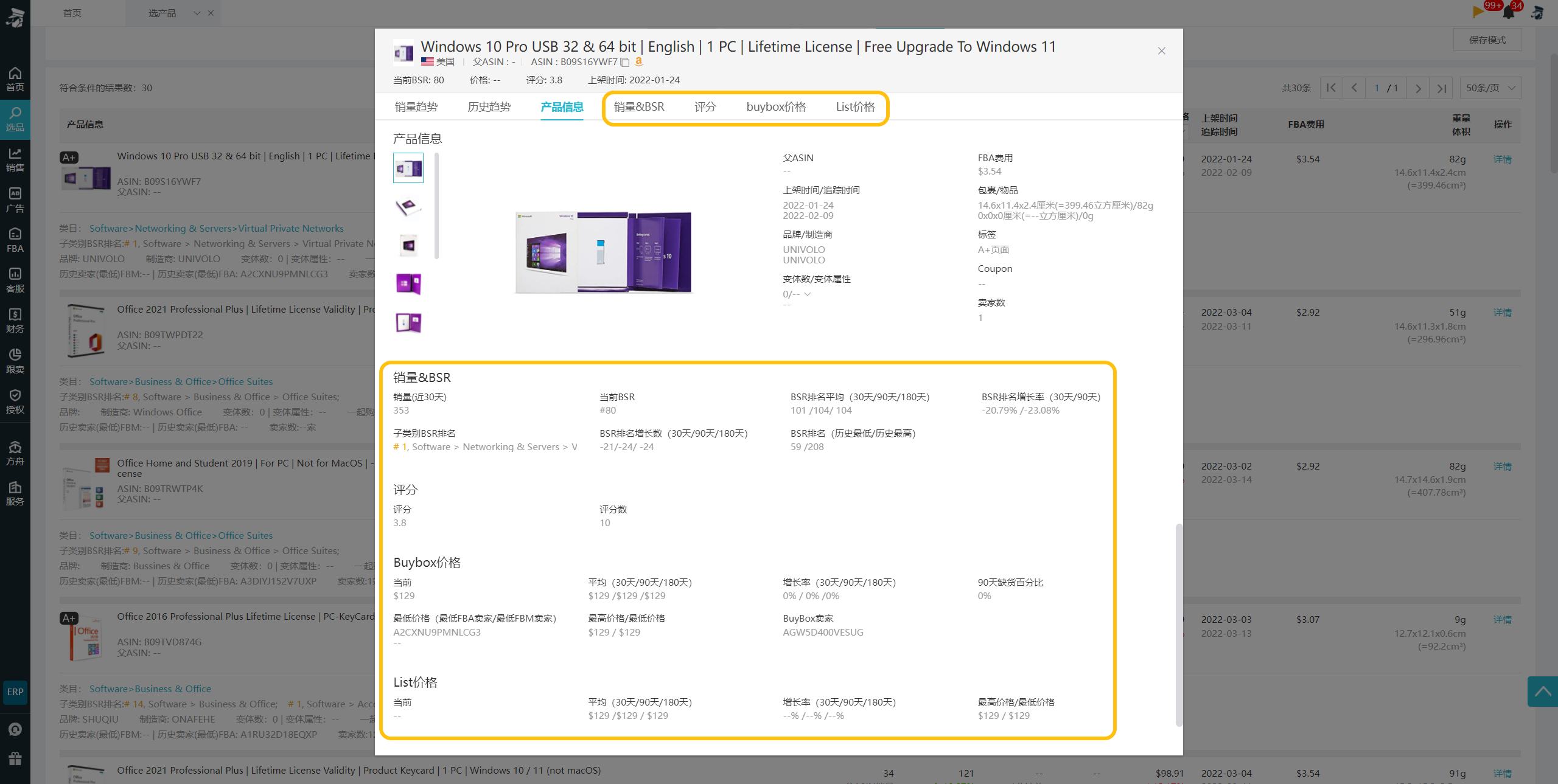Open the FBA sidebar item

[15, 240]
